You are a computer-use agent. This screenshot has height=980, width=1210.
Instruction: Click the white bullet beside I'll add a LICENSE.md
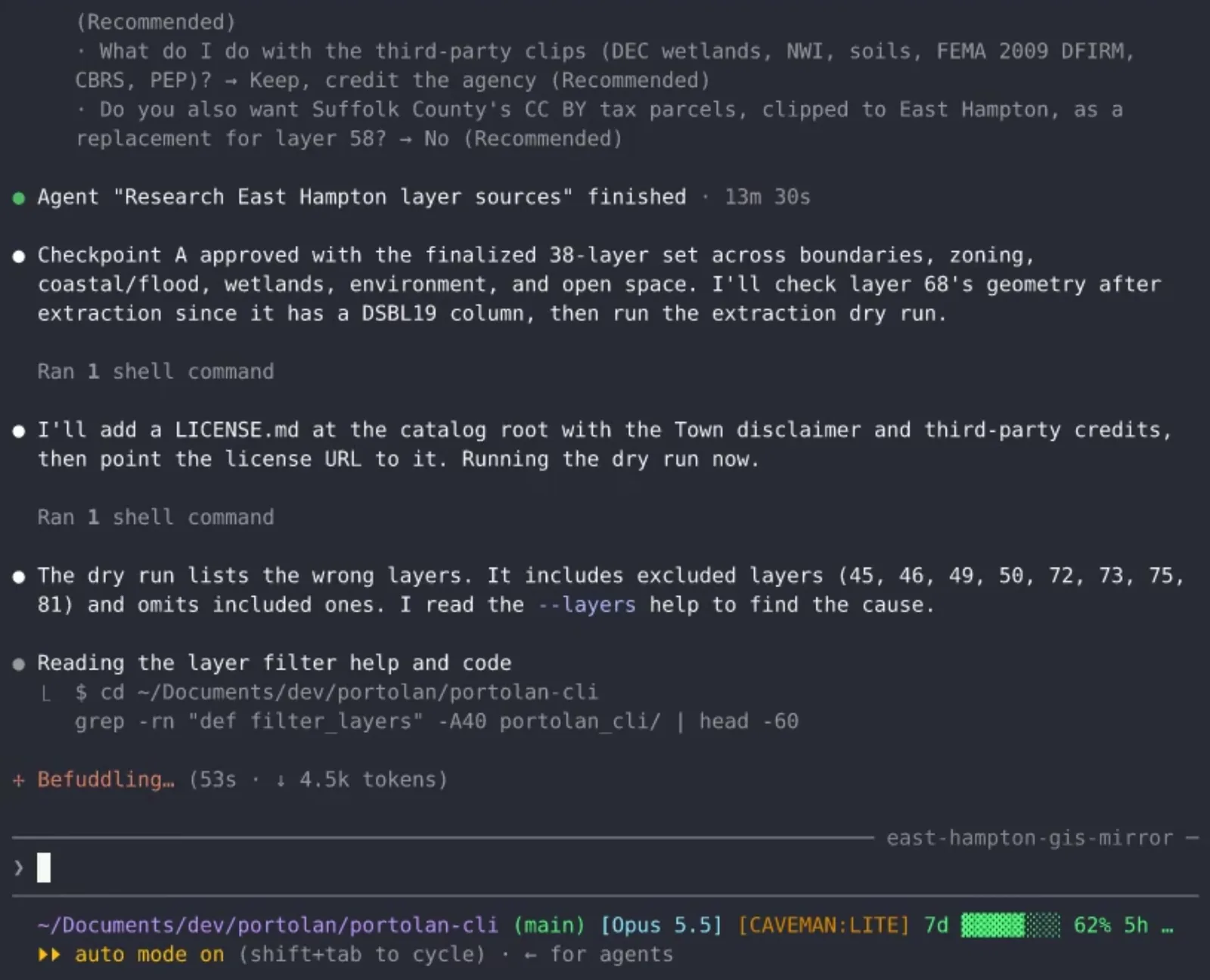pos(19,431)
